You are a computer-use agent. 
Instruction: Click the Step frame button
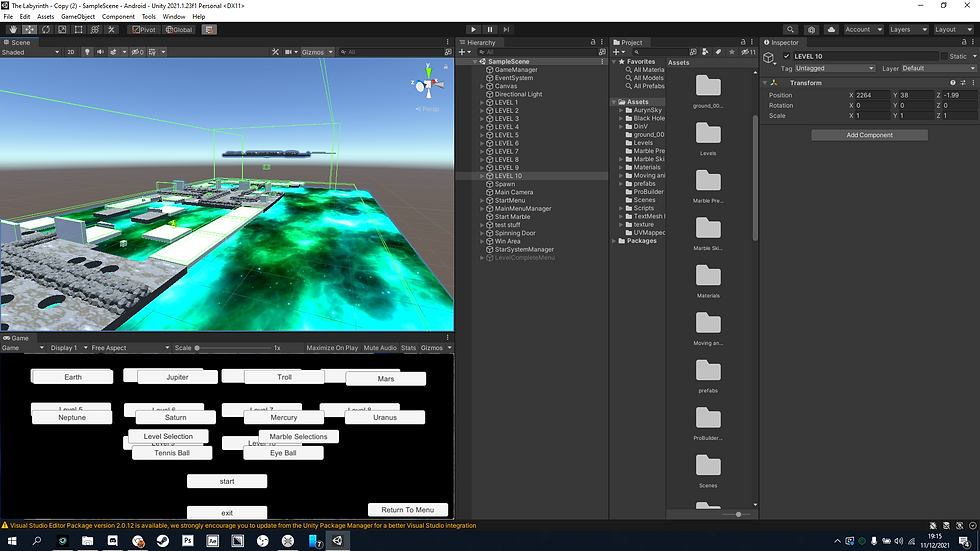[x=506, y=29]
